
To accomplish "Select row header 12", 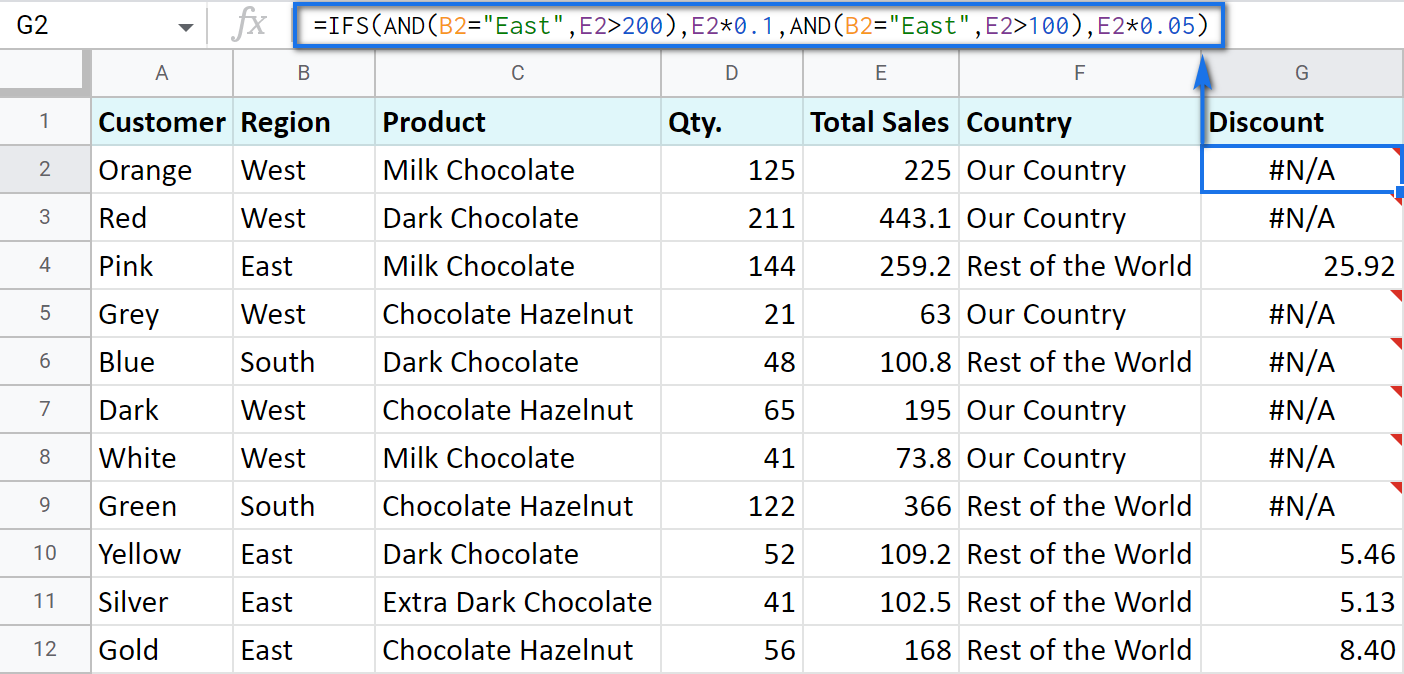I will tap(45, 649).
